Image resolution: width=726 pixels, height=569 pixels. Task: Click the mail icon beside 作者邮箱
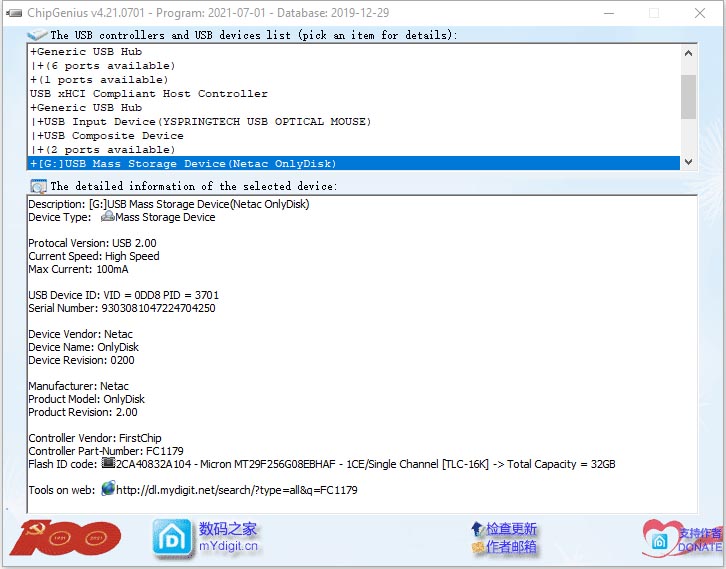point(477,547)
